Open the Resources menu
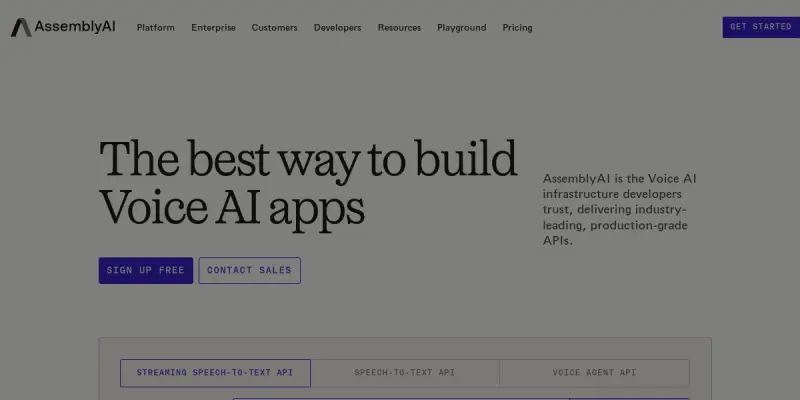 399,28
